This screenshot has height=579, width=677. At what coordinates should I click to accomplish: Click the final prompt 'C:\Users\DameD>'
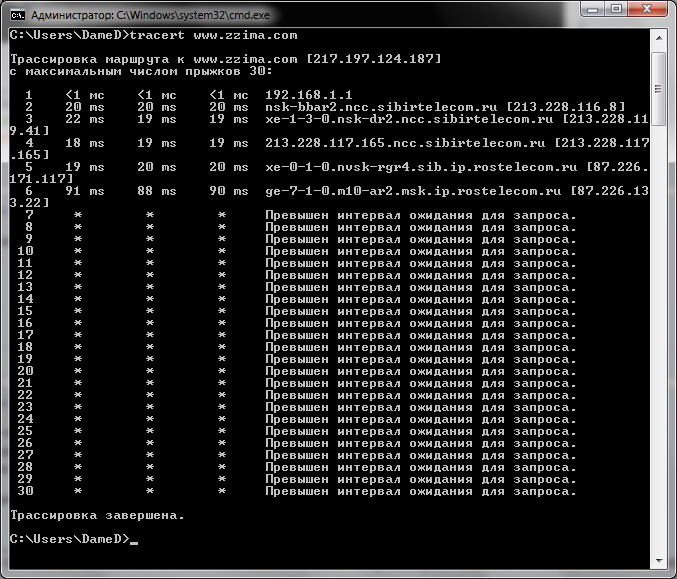tap(70, 539)
